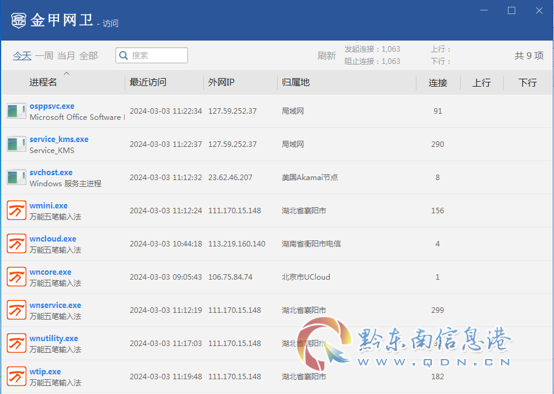Click the wnservice.exe orange icon
Viewport: 554px width, 394px height.
coord(17,310)
